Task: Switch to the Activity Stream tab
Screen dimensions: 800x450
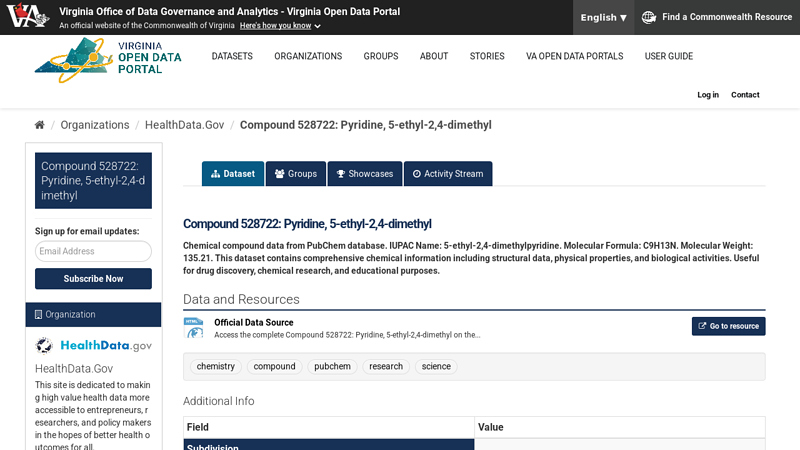Action: point(448,174)
